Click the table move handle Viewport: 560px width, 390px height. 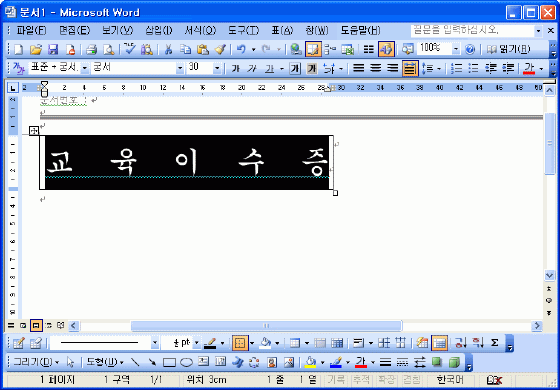click(34, 131)
